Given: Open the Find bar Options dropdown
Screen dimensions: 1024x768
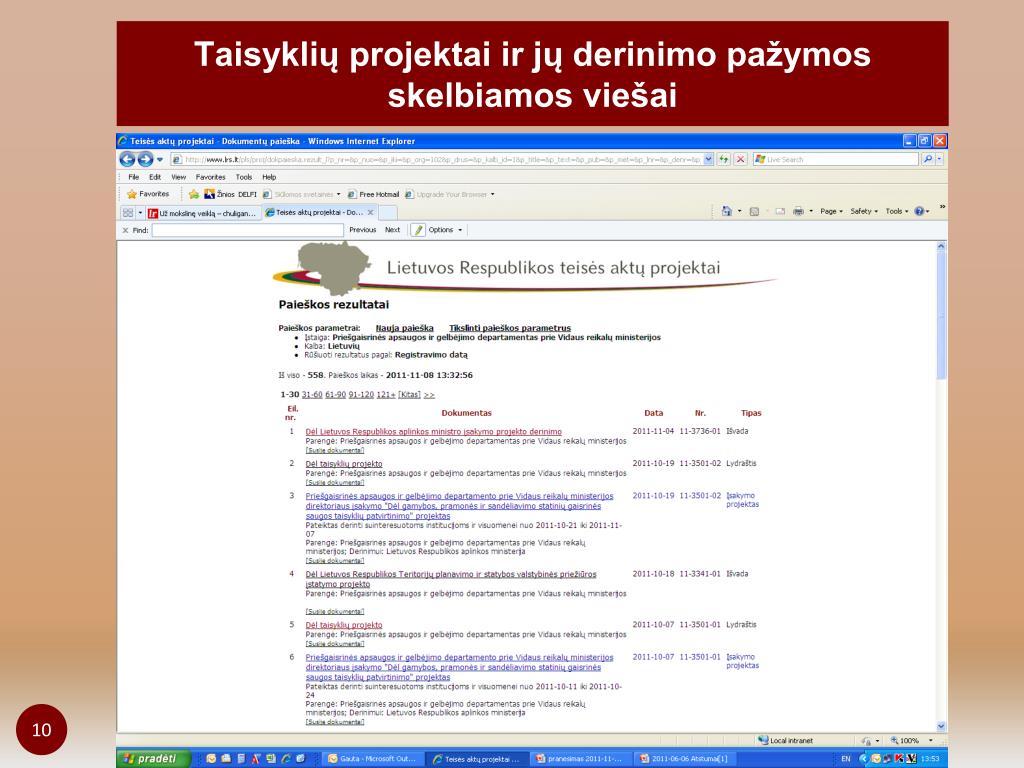Looking at the screenshot, I should pyautogui.click(x=445, y=230).
